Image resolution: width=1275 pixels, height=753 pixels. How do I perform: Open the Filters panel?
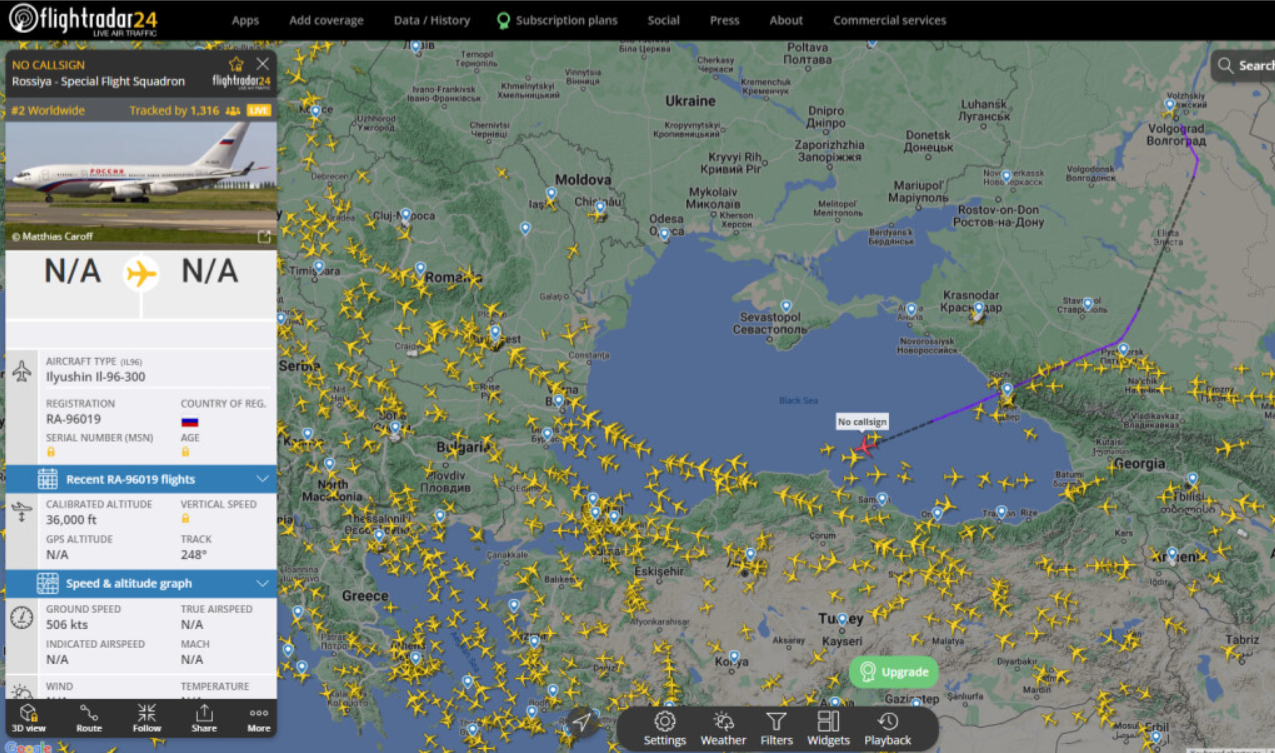coord(776,729)
